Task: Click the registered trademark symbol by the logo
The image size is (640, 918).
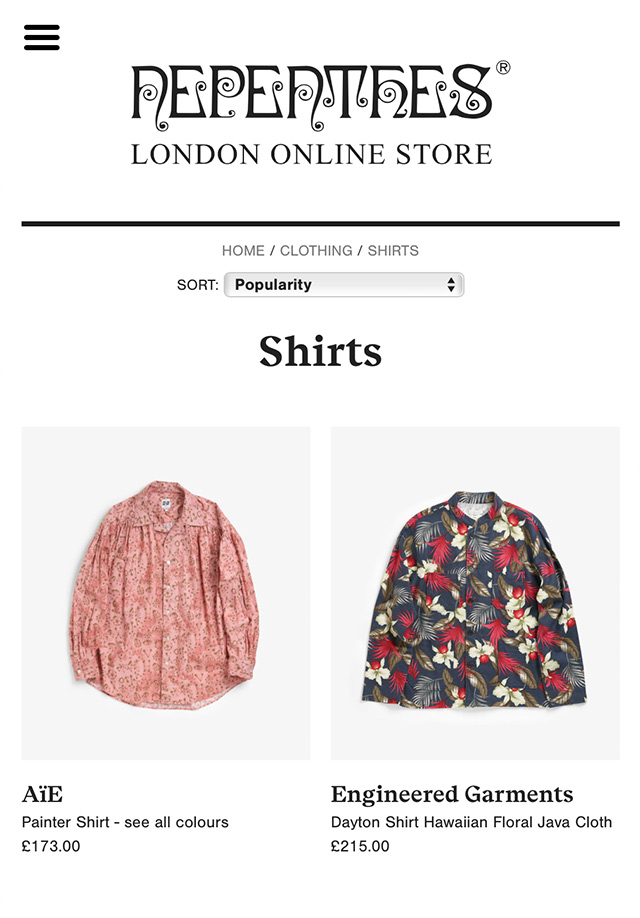Action: 503,67
